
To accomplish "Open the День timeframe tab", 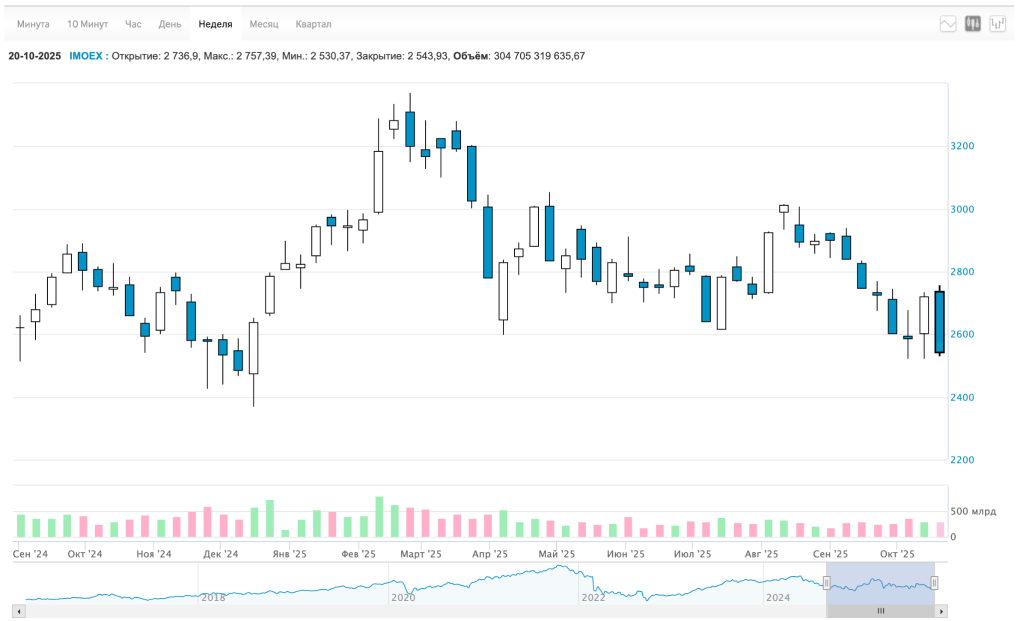I will coord(170,24).
